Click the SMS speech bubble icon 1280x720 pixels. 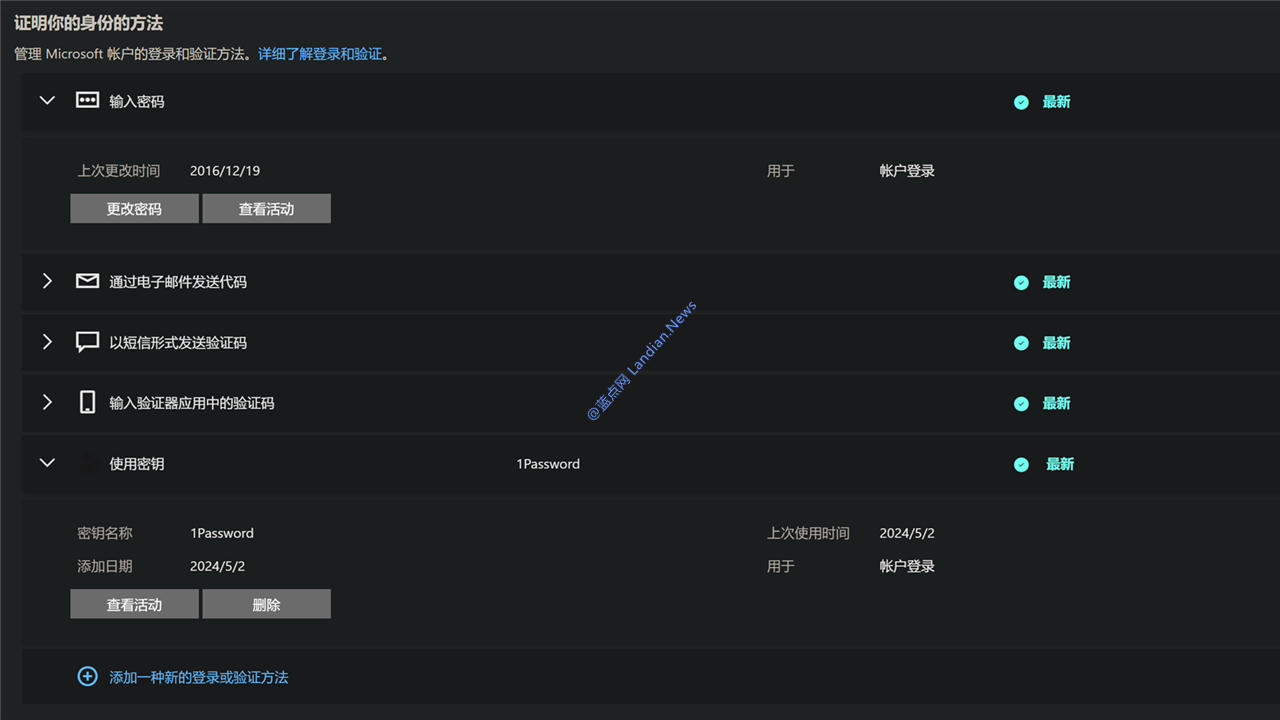[88, 342]
